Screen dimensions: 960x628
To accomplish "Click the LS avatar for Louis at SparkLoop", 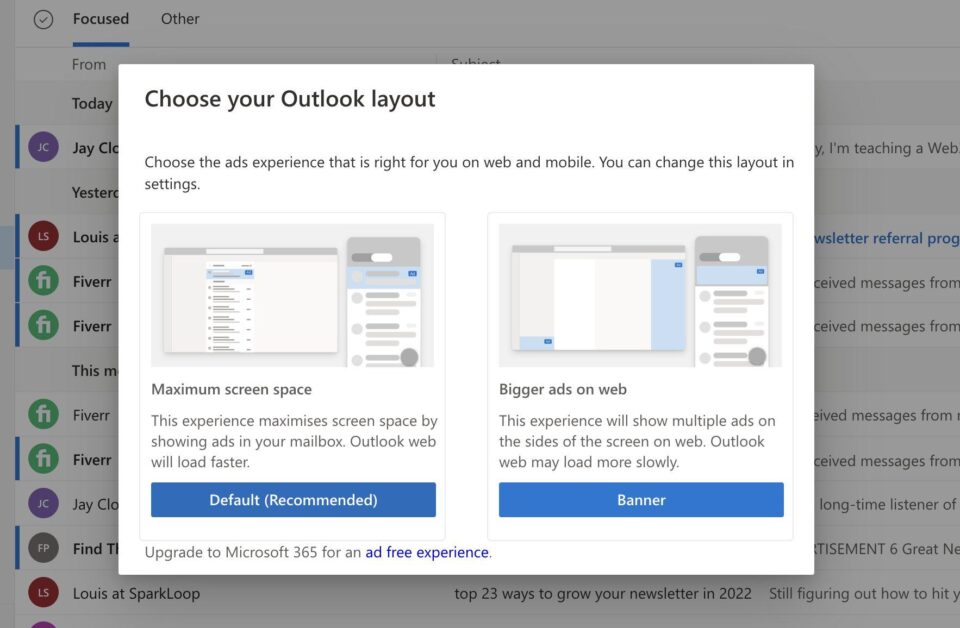I will [43, 593].
